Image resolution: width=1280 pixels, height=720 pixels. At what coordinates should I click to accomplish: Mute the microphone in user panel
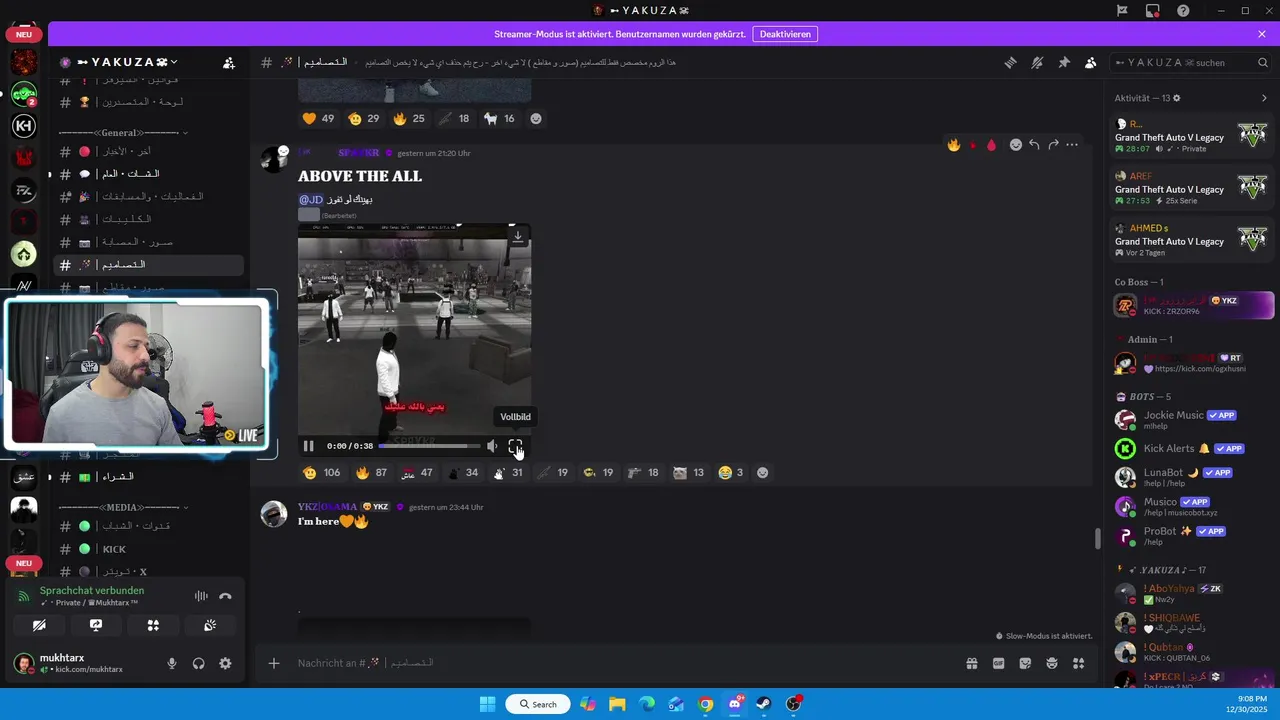tap(172, 663)
